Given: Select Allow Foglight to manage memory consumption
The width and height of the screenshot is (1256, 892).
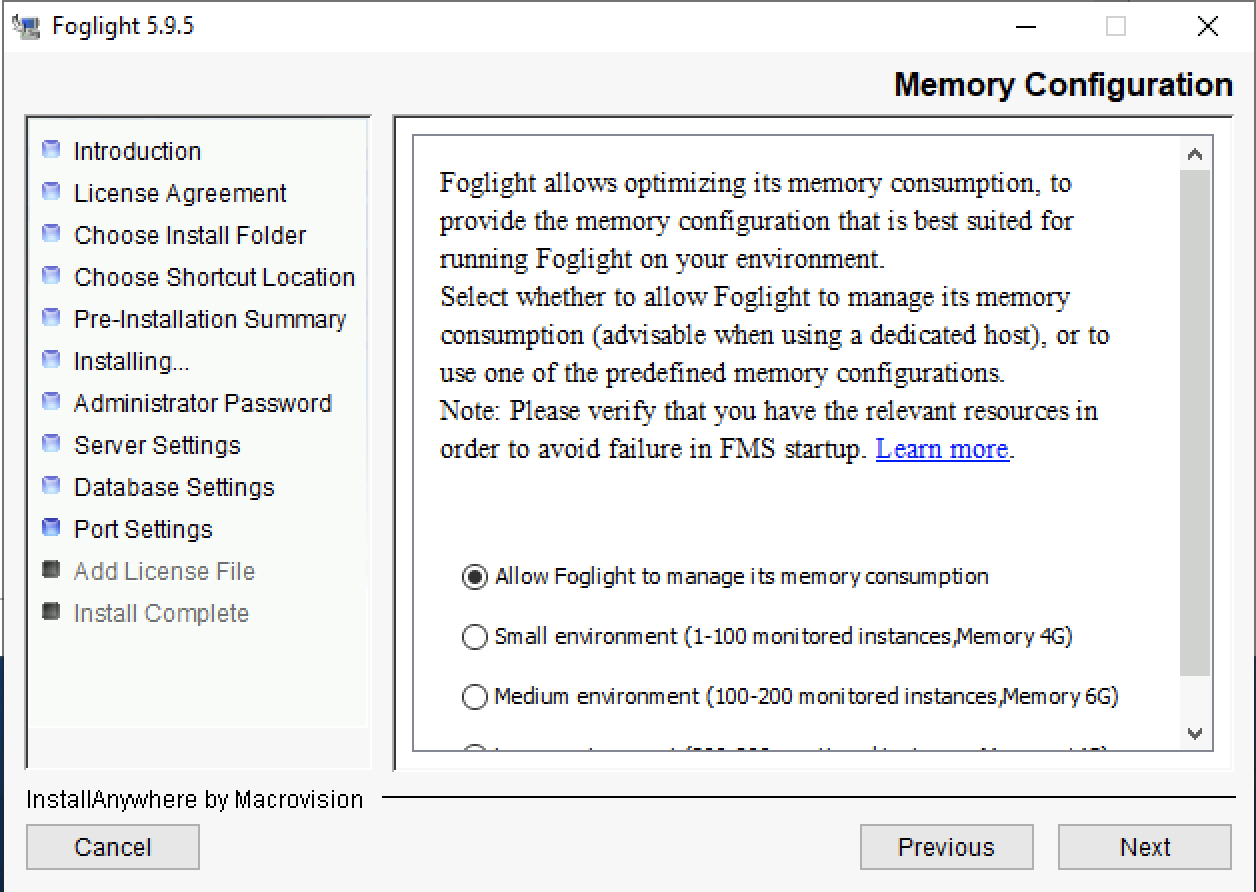Looking at the screenshot, I should [475, 576].
